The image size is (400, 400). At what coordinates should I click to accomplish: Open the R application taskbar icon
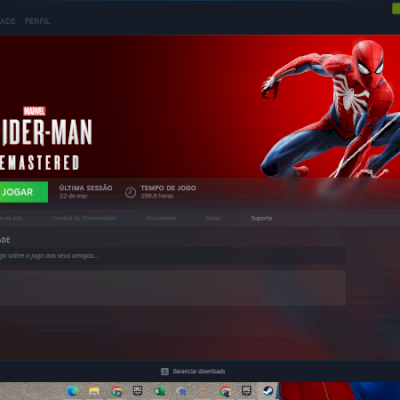(181, 391)
